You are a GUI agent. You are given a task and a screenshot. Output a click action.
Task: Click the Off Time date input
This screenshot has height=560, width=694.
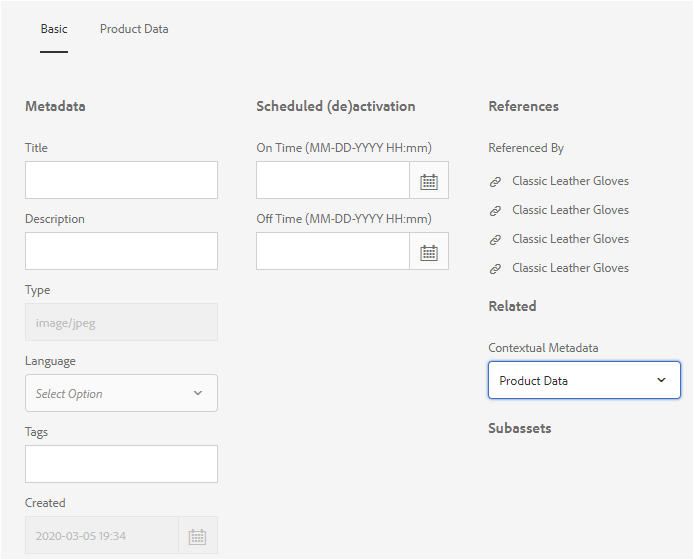click(x=333, y=252)
